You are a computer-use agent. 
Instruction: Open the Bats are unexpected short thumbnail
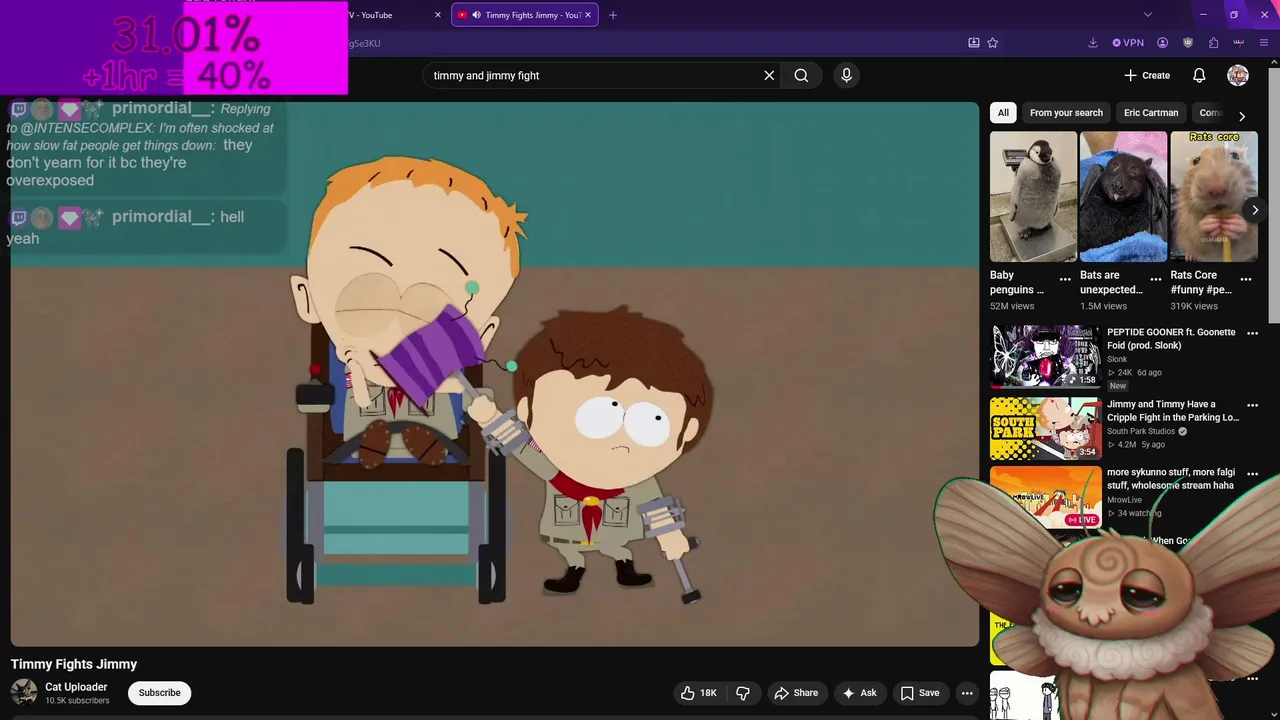(x=1123, y=197)
